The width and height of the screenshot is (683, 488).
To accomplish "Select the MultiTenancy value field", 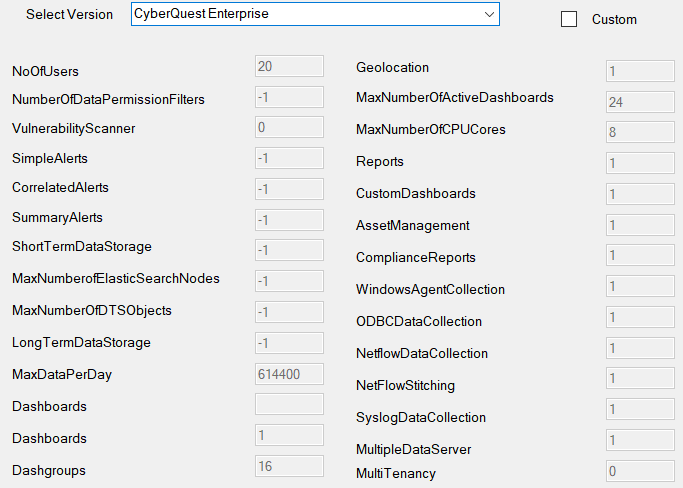I will click(x=640, y=471).
